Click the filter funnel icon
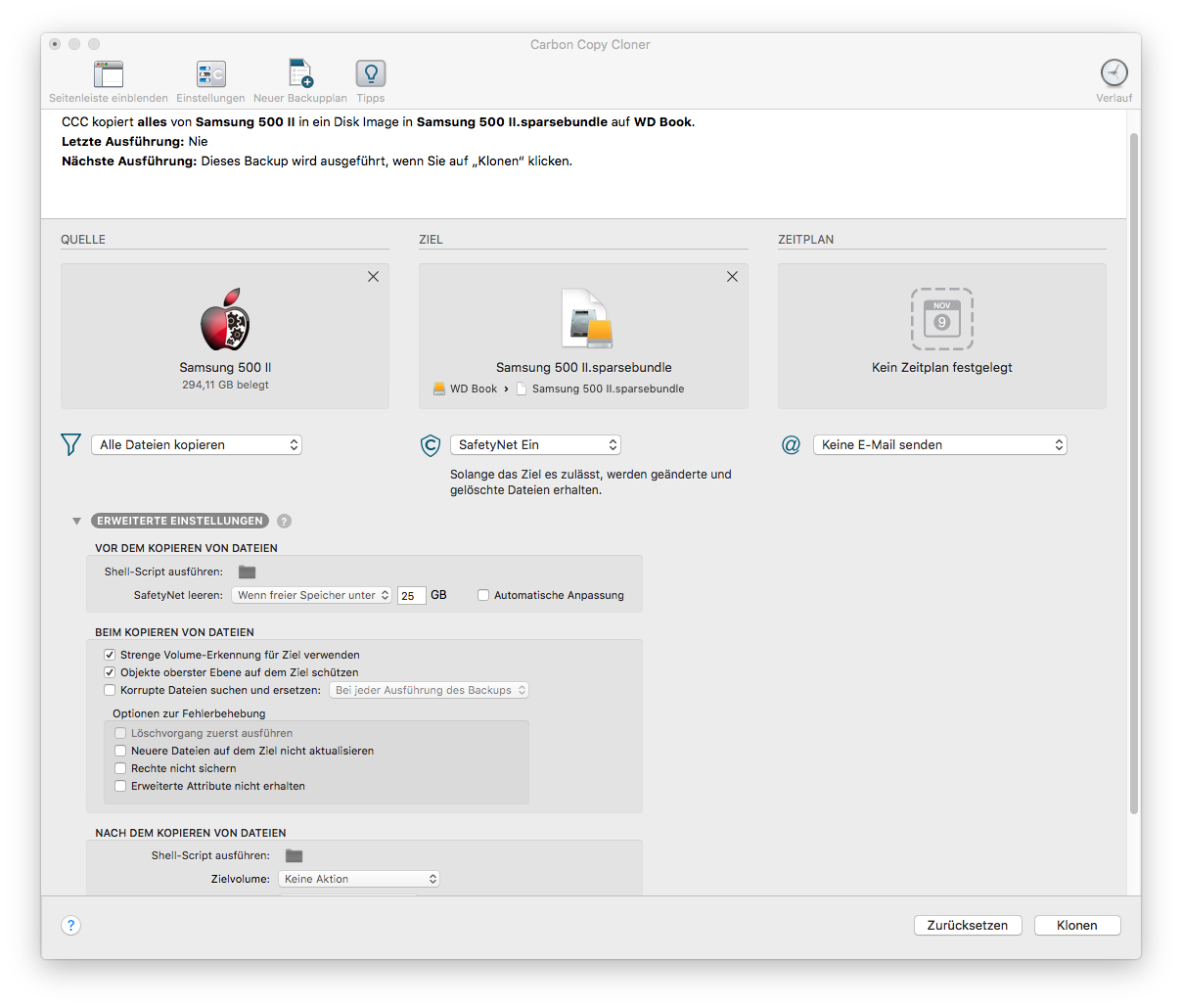 [70, 445]
